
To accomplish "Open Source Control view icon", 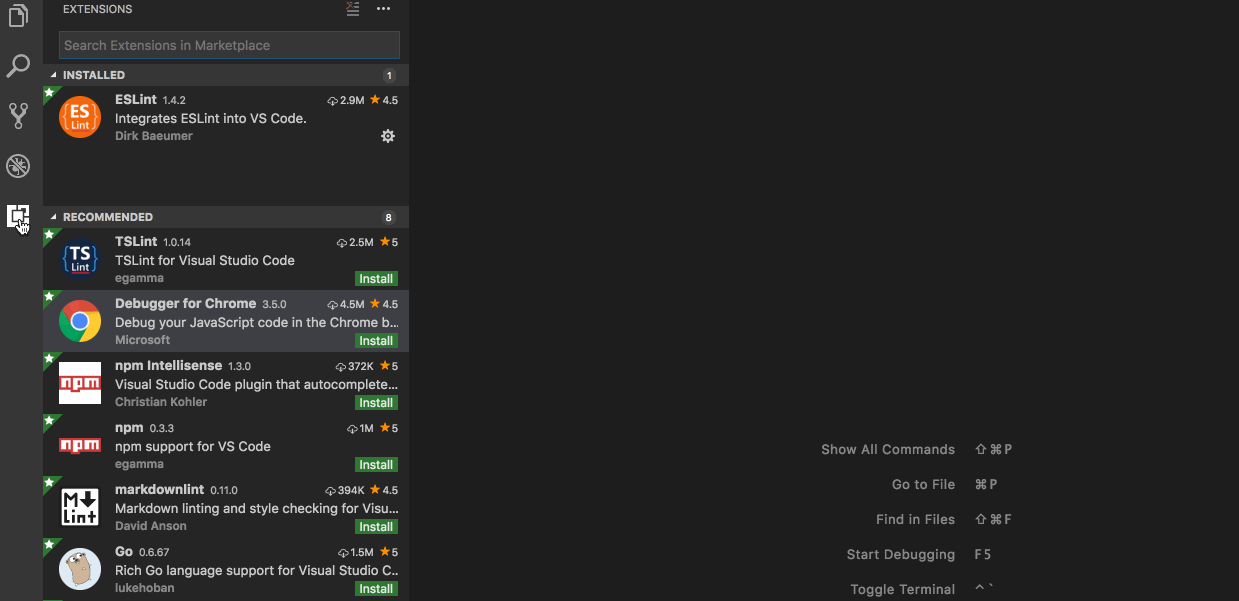I will pyautogui.click(x=18, y=116).
